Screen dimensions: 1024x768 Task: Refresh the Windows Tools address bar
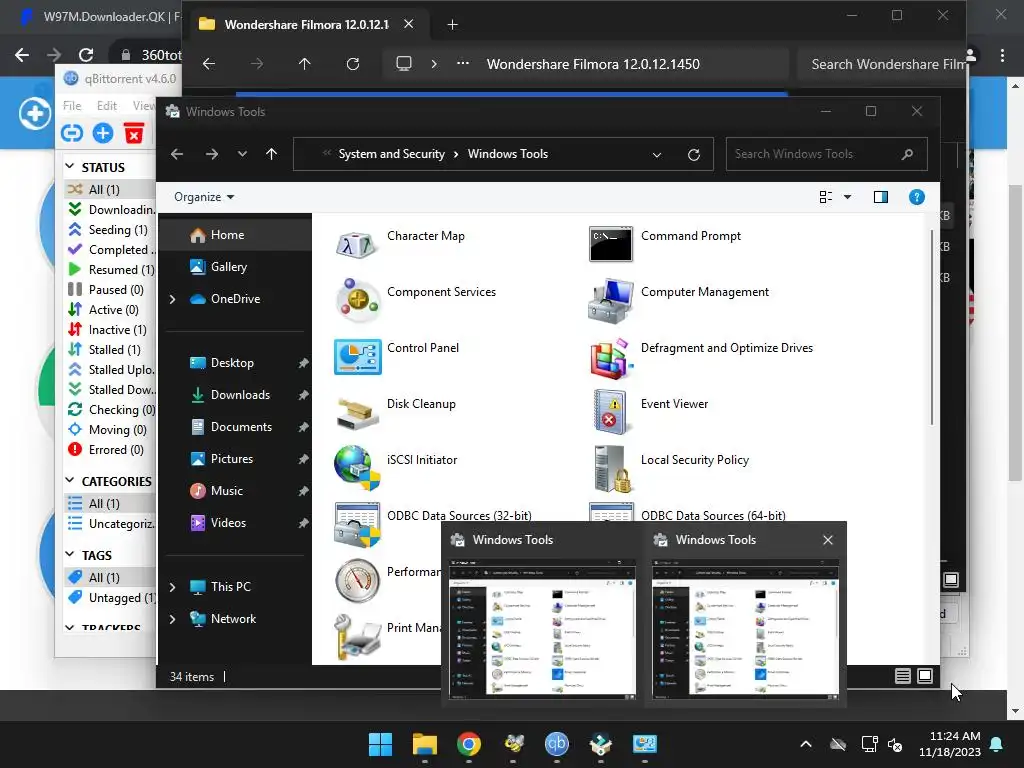[694, 154]
